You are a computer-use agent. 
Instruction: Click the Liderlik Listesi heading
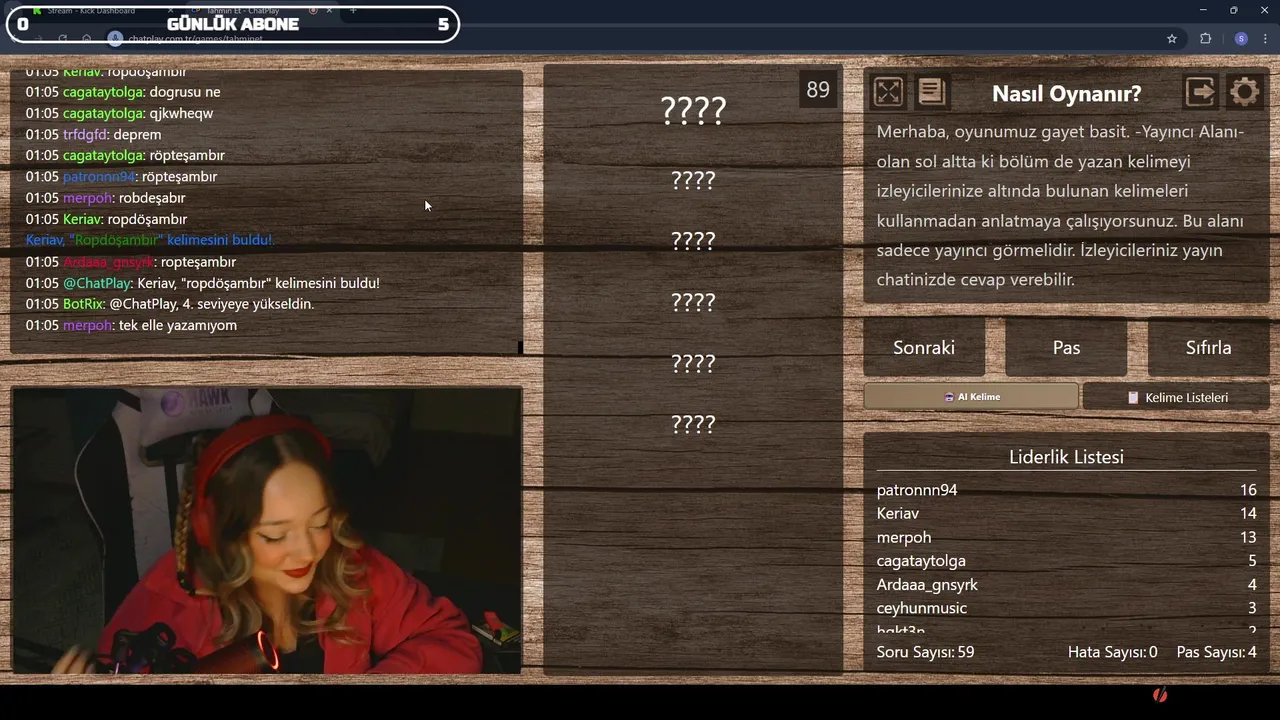click(x=1066, y=457)
